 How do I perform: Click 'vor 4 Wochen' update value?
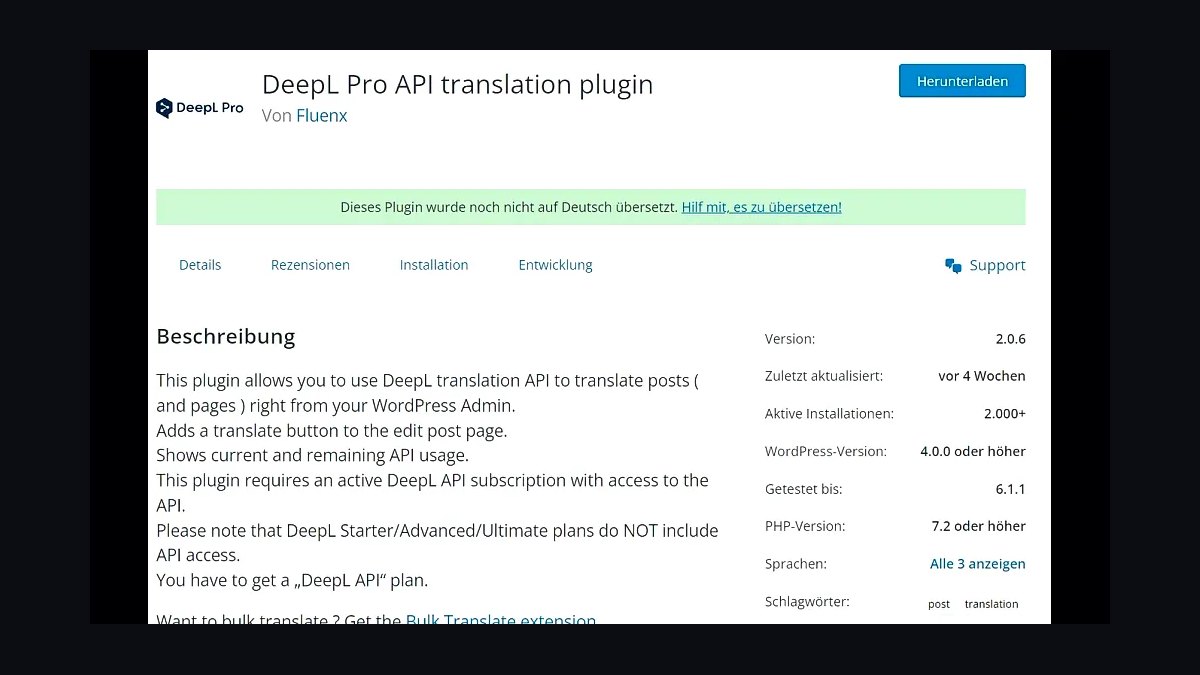982,376
